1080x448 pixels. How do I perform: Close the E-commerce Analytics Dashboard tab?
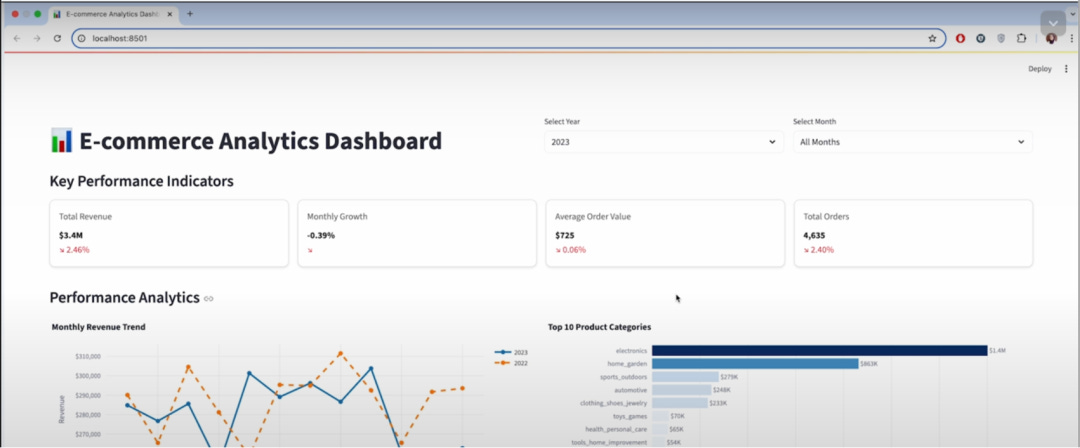click(x=170, y=14)
